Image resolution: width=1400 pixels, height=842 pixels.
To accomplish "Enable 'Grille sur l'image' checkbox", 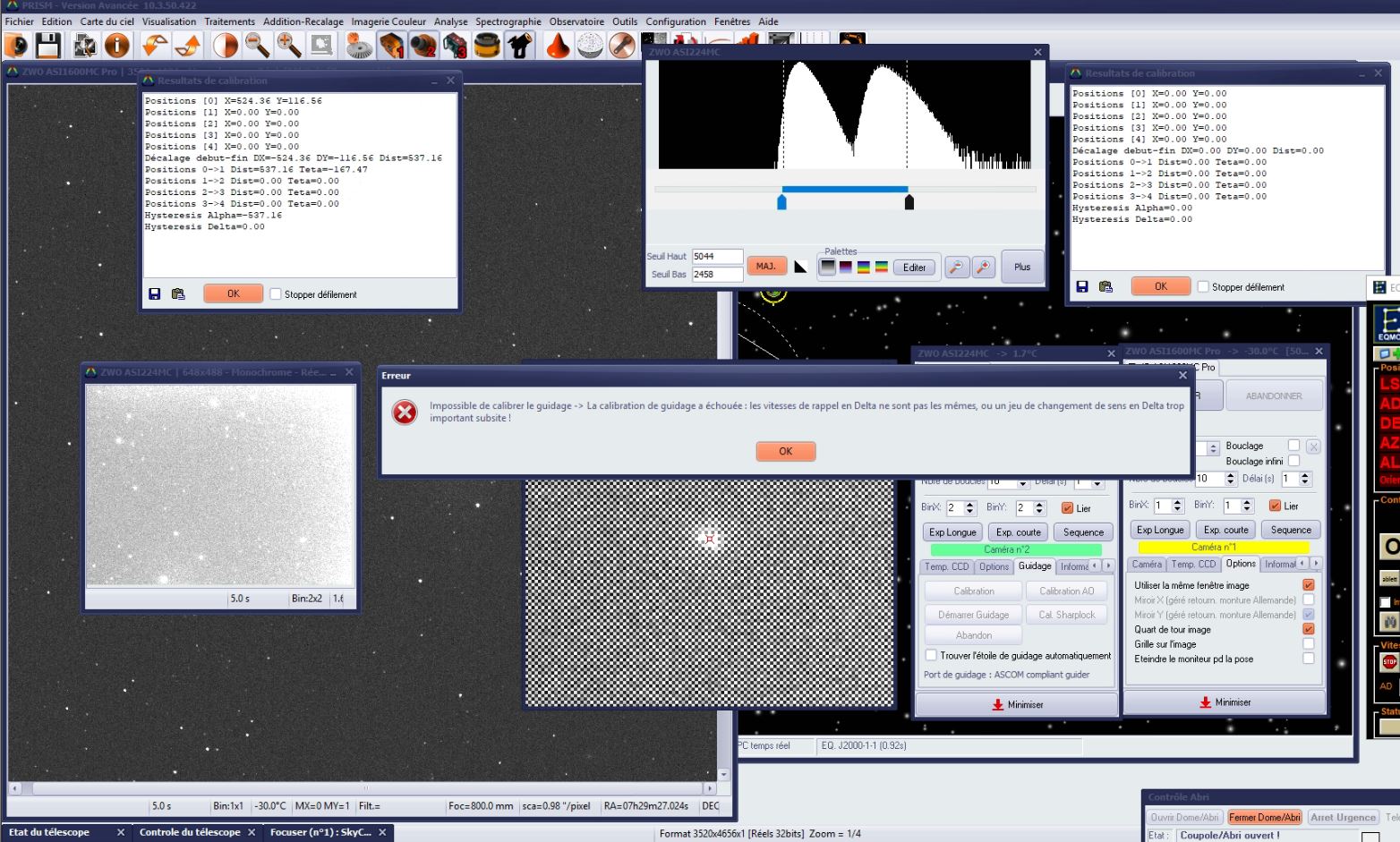I will tap(1308, 644).
